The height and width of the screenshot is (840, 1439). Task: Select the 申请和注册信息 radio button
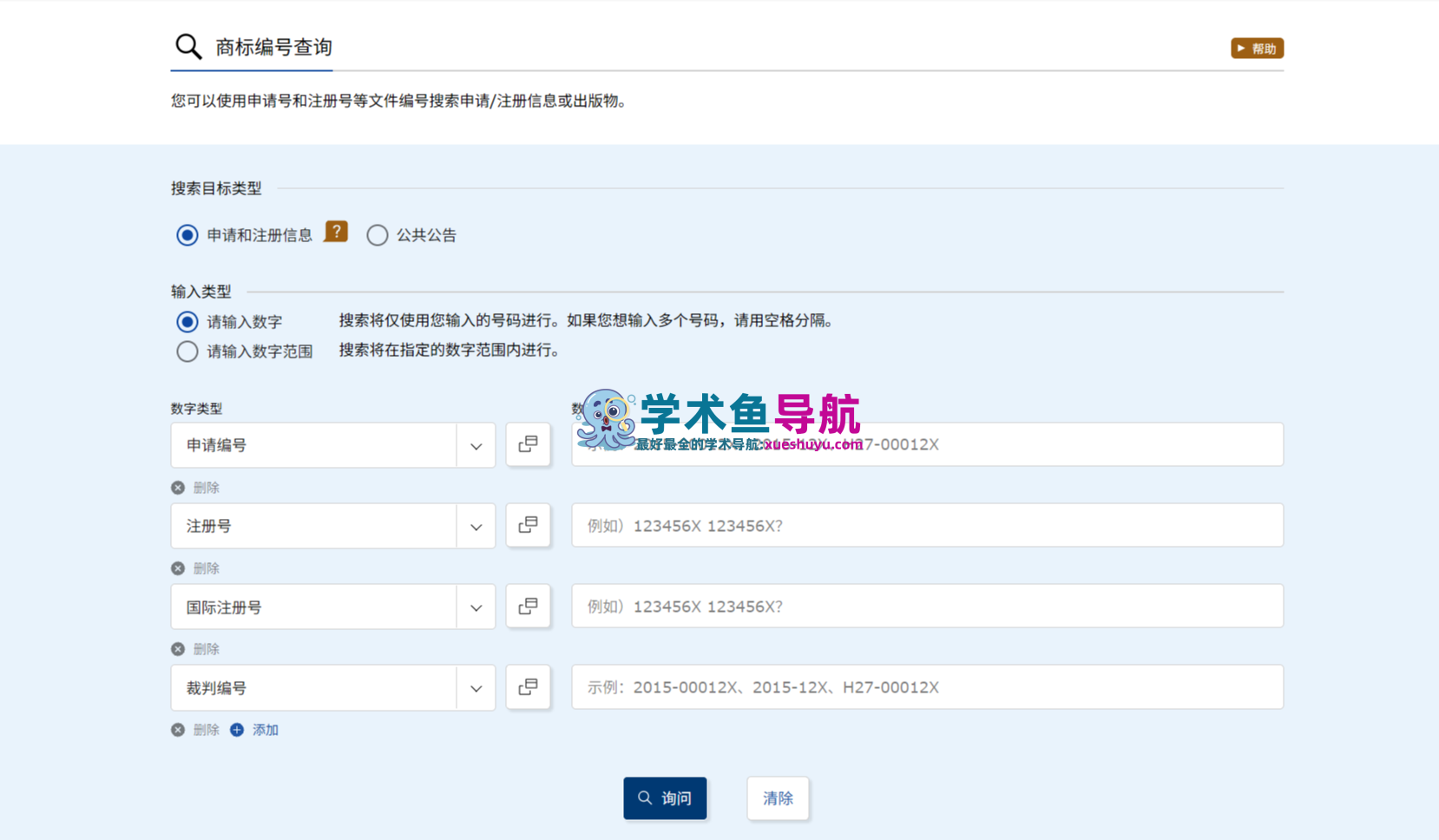187,235
